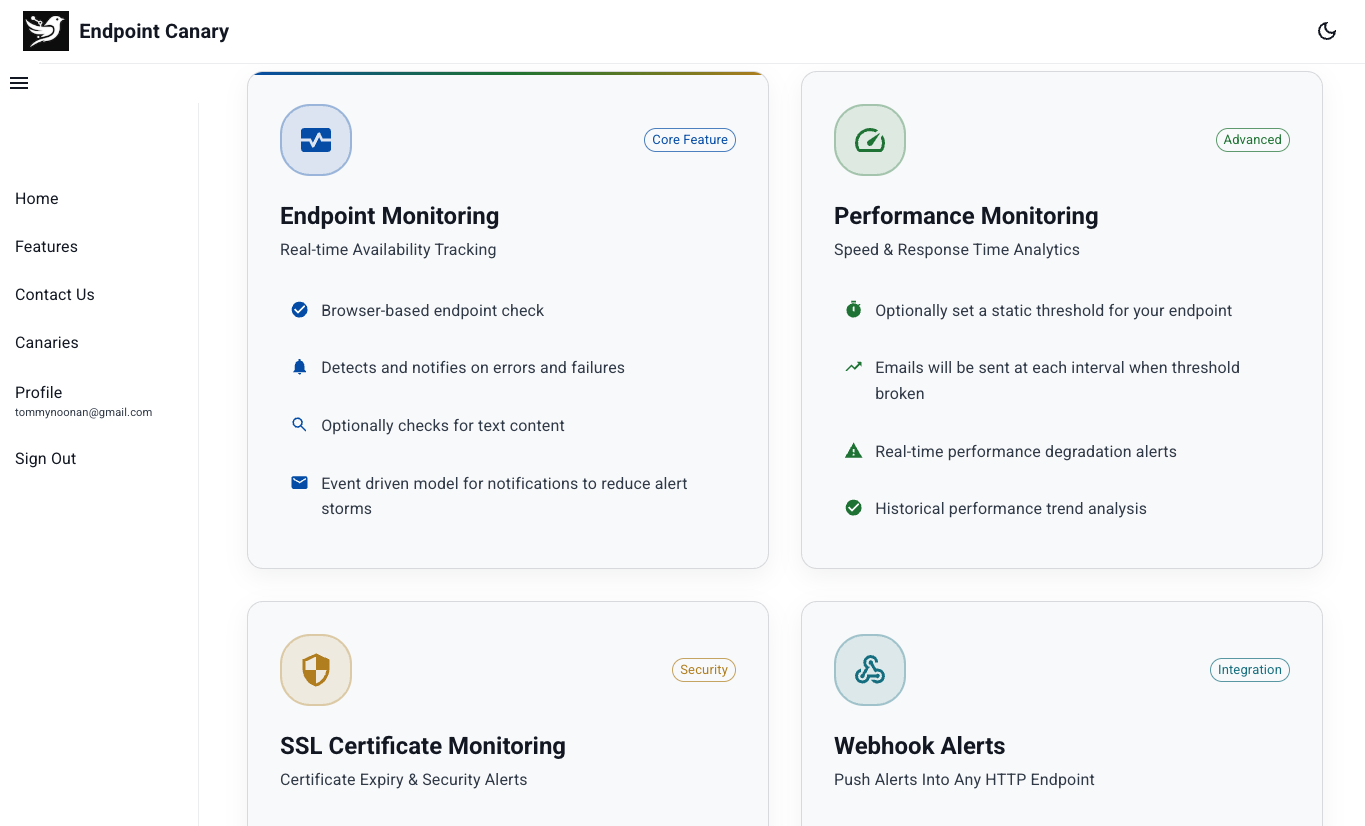
Task: Click the Endpoint Monitoring heading
Action: [389, 216]
